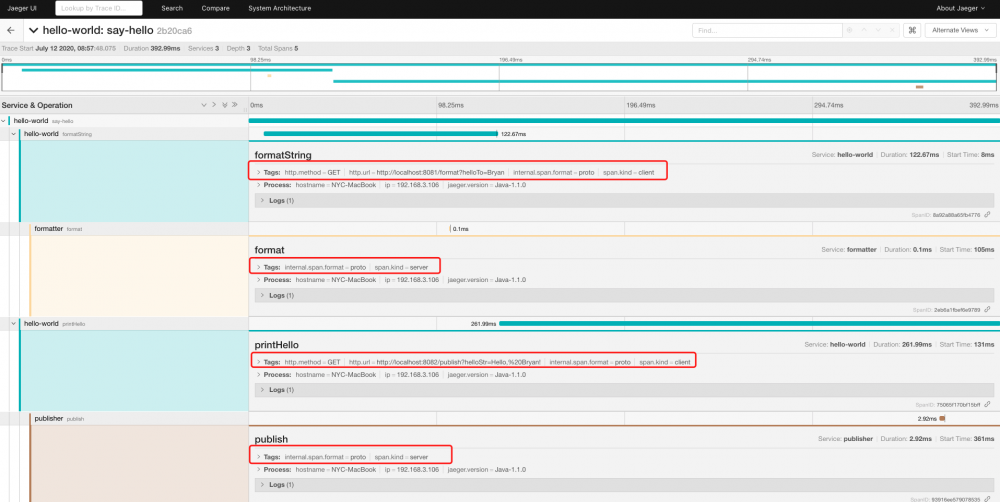1000x502 pixels.
Task: Click the locate-match target icon beside Find
Action: click(849, 30)
